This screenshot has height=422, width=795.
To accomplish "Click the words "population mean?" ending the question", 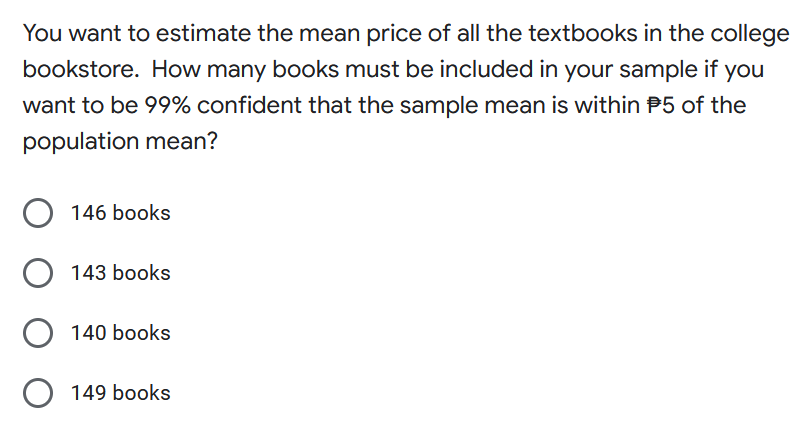I will [120, 140].
